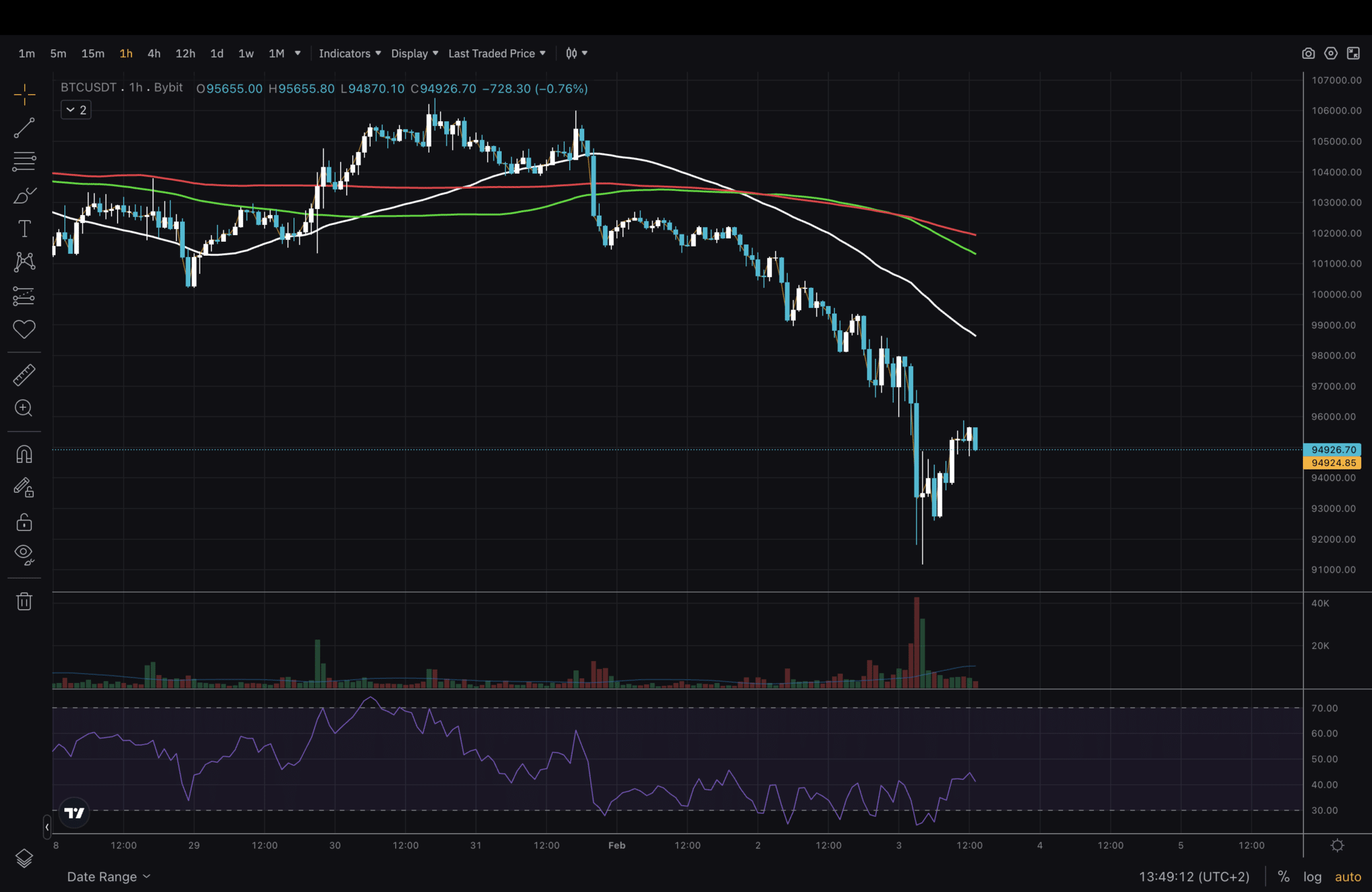
Task: Toggle magnet mode on
Action: (24, 455)
